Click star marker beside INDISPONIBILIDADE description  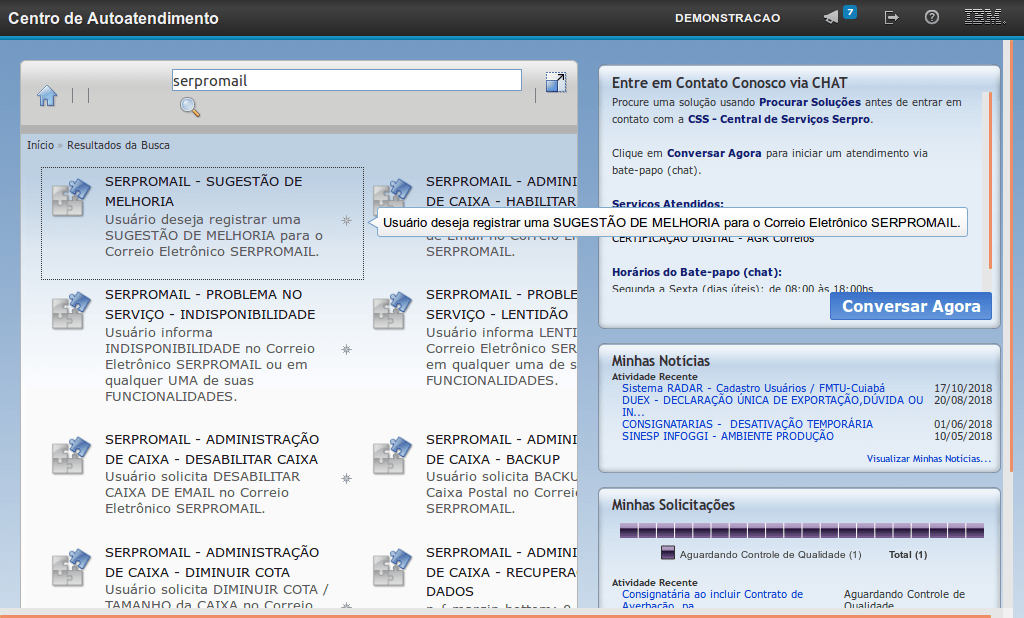(347, 350)
